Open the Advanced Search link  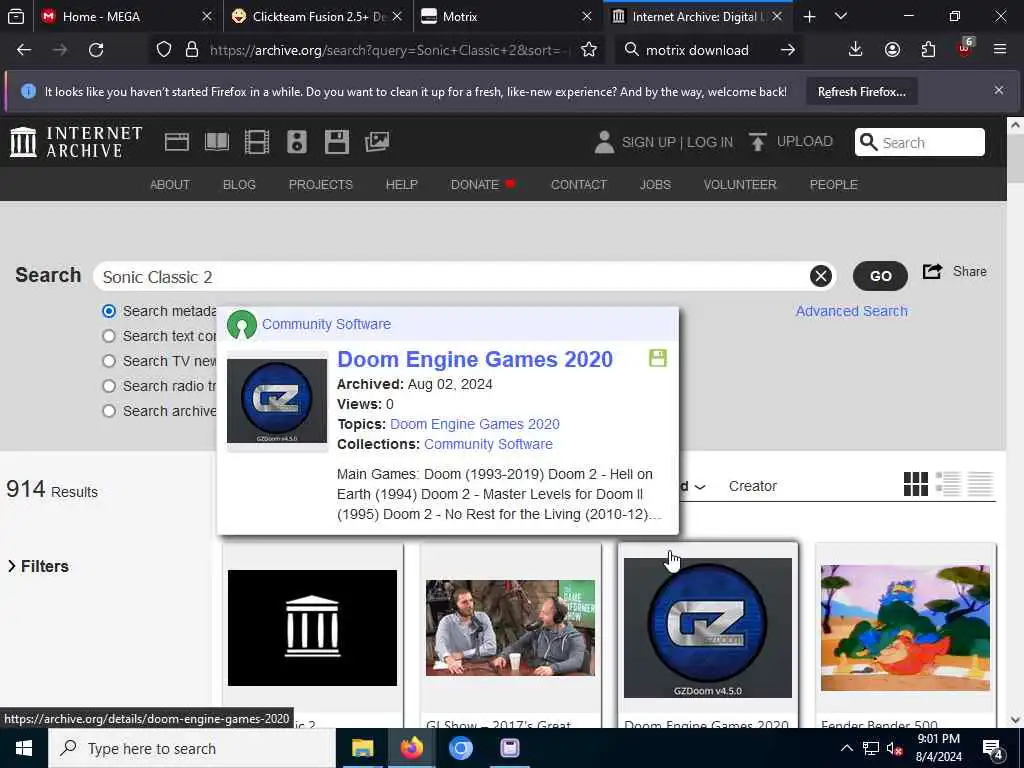(852, 312)
